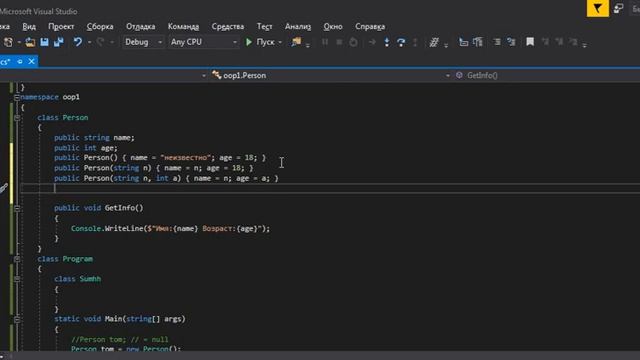This screenshot has width=640, height=360.
Task: Collapse the class Sumhh code block
Action: [17, 279]
